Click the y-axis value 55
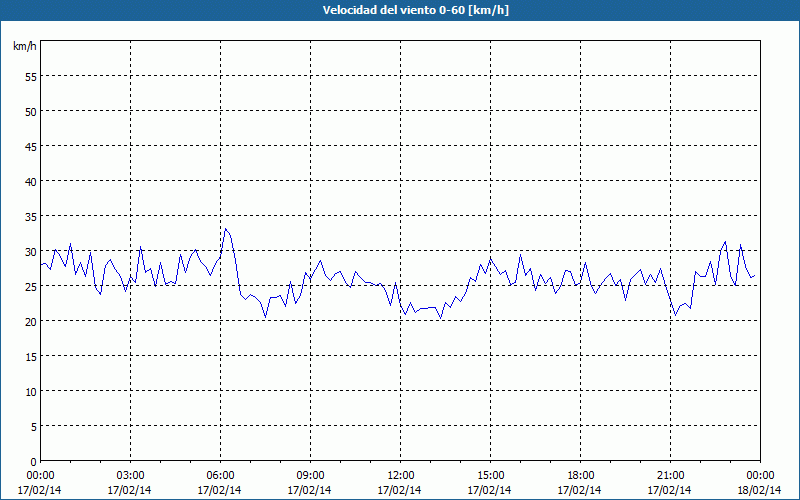This screenshot has height=500, width=800. (31, 77)
